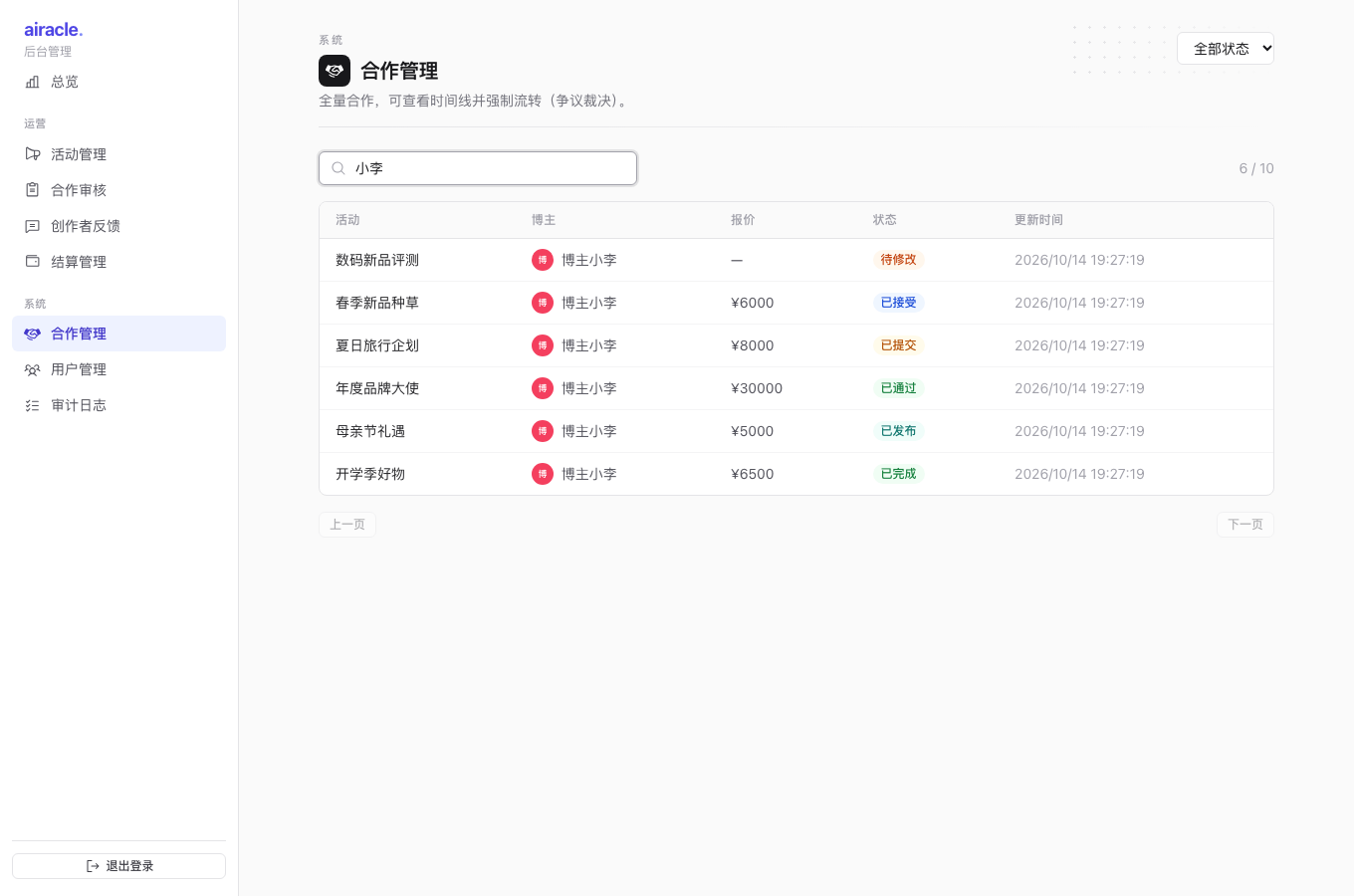Click the 下一页 pagination button
This screenshot has width=1354, height=896.
click(x=1245, y=525)
